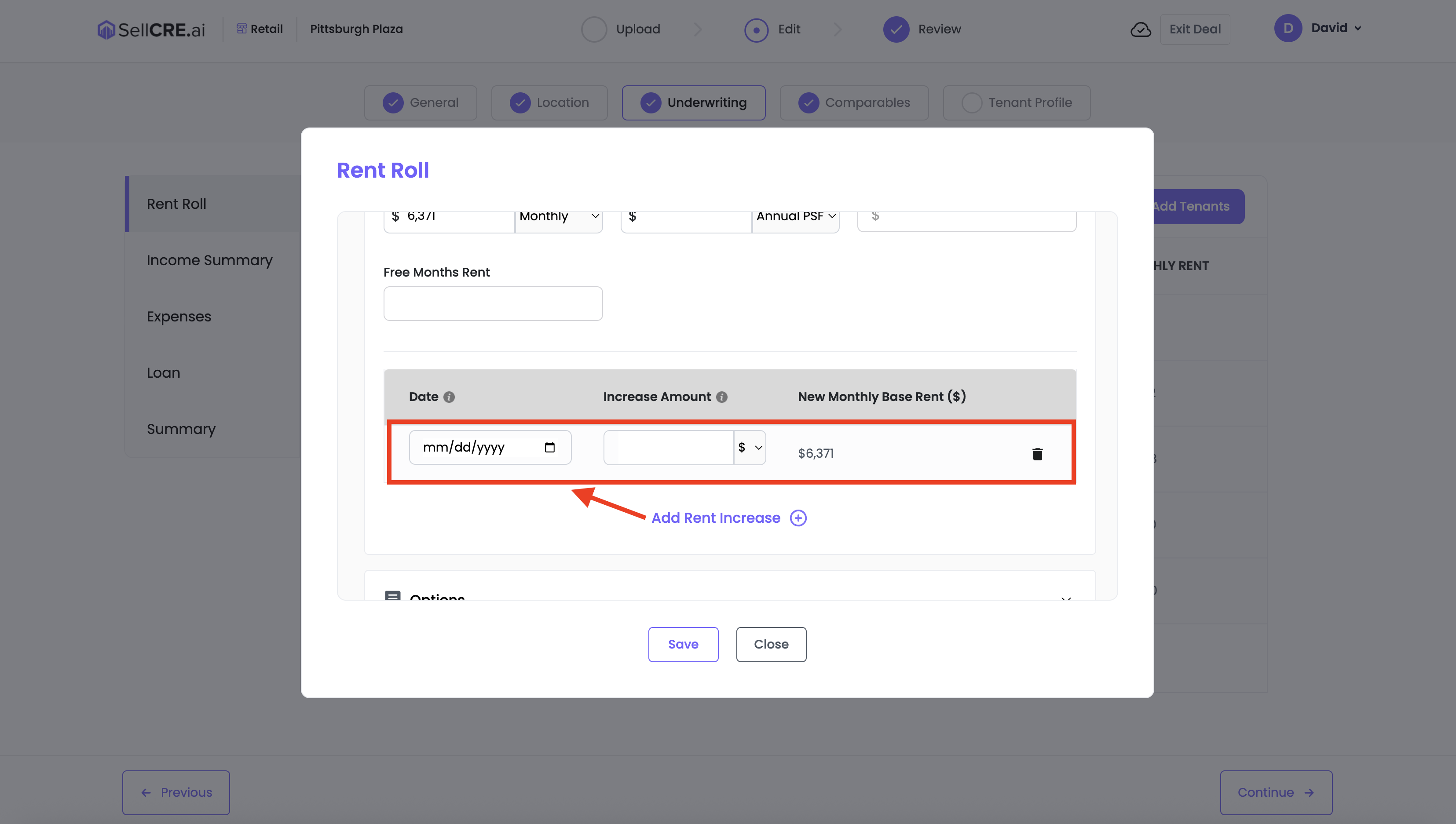
Task: Open the calendar picker in the date field
Action: [x=549, y=448]
